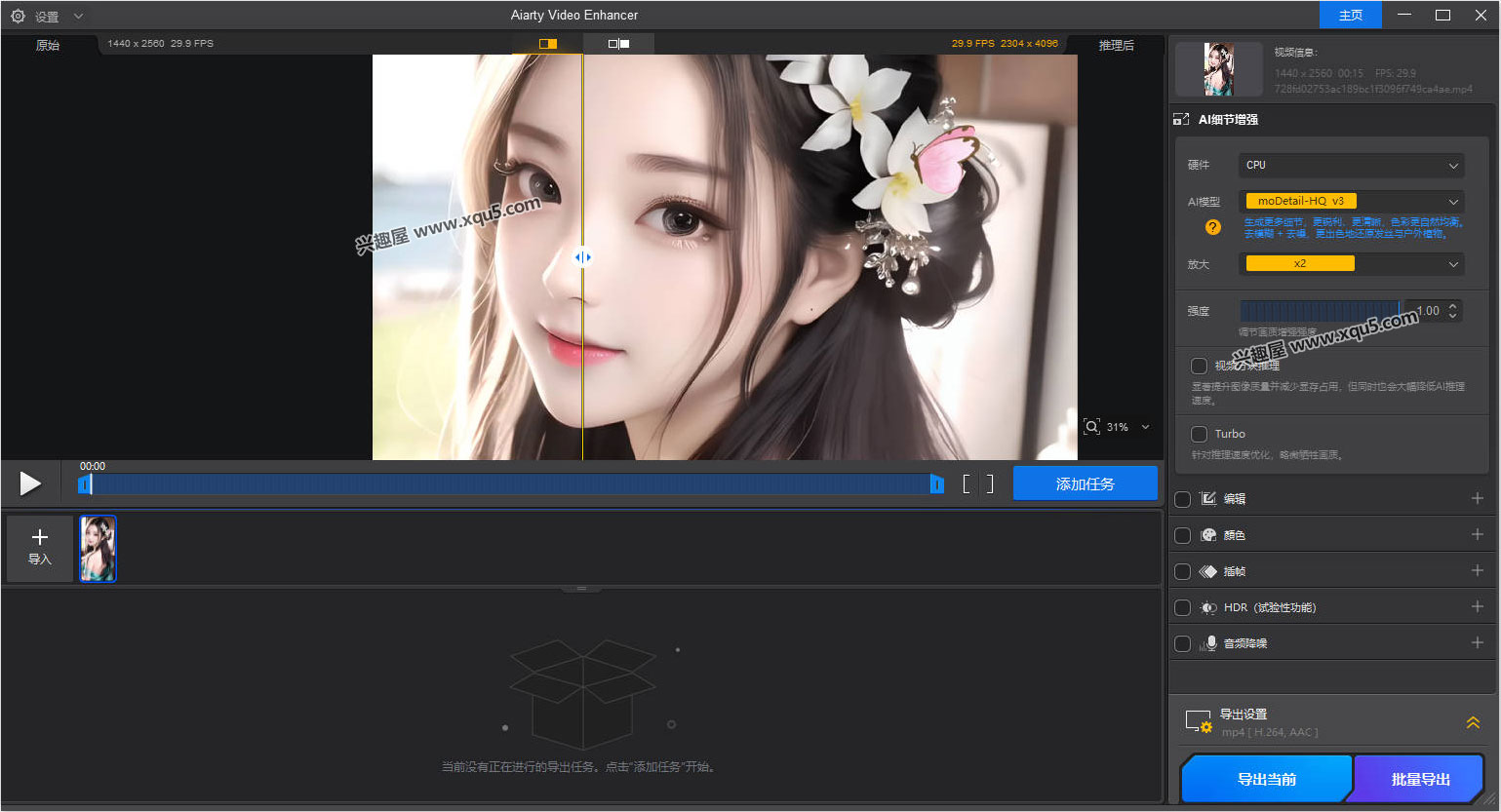Click the 音频降噪 microphone icon
The image size is (1501, 812).
coord(1211,642)
